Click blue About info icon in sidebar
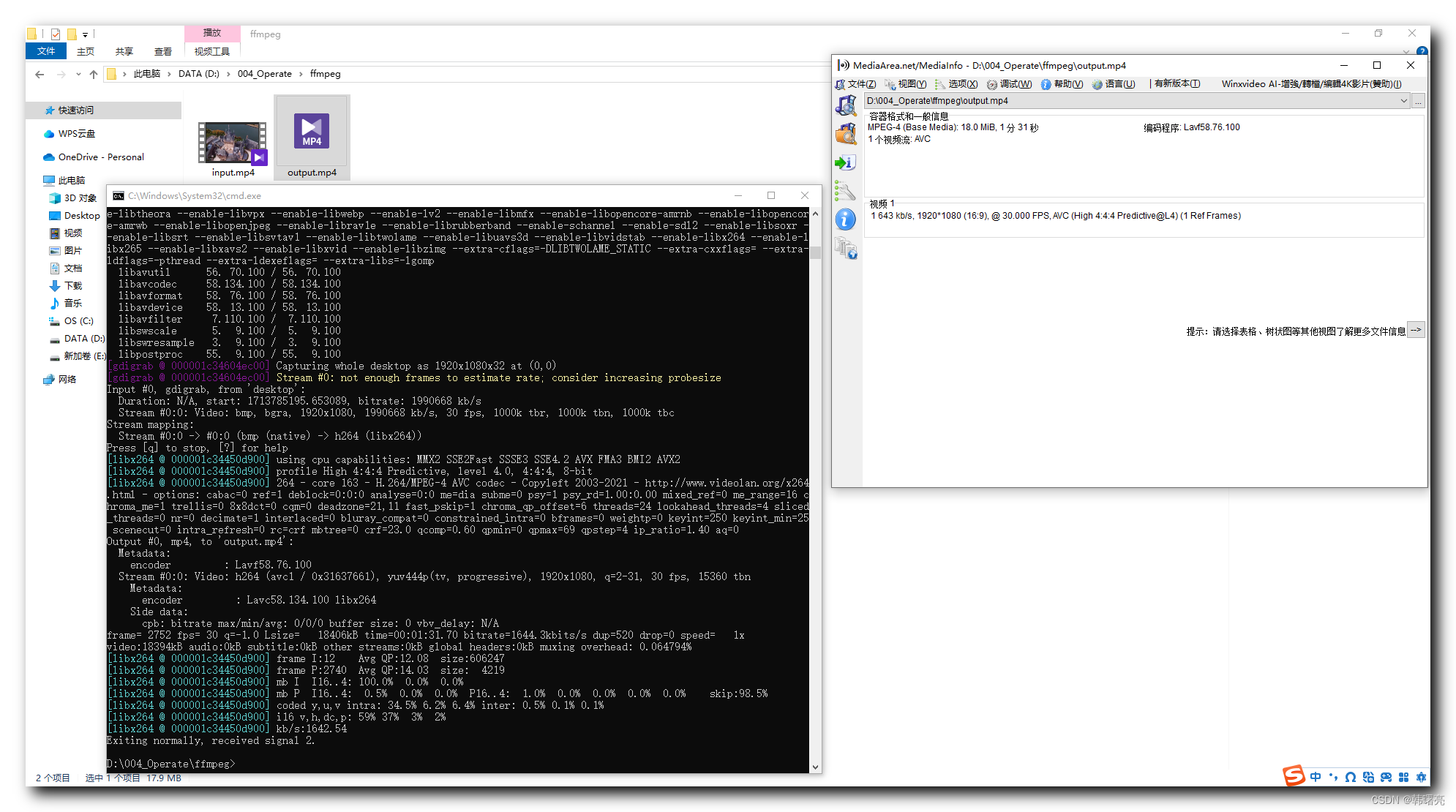Image resolution: width=1456 pixels, height=812 pixels. click(x=846, y=219)
